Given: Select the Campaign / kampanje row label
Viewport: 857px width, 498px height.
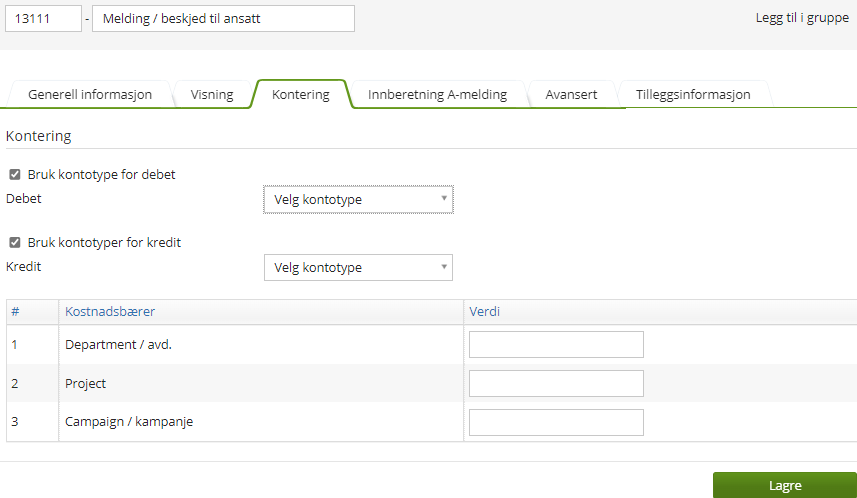Looking at the screenshot, I should point(129,421).
